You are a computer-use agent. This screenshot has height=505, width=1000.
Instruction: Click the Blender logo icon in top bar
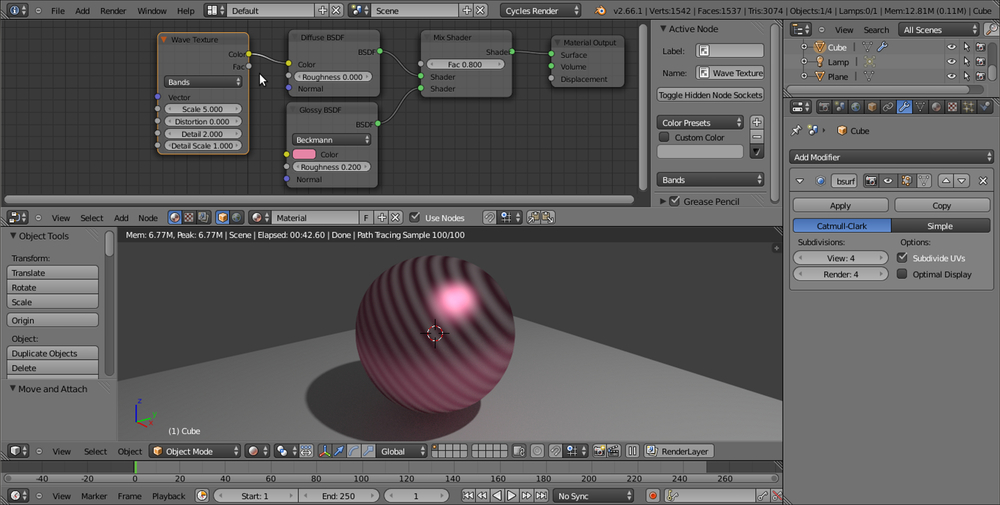[600, 10]
